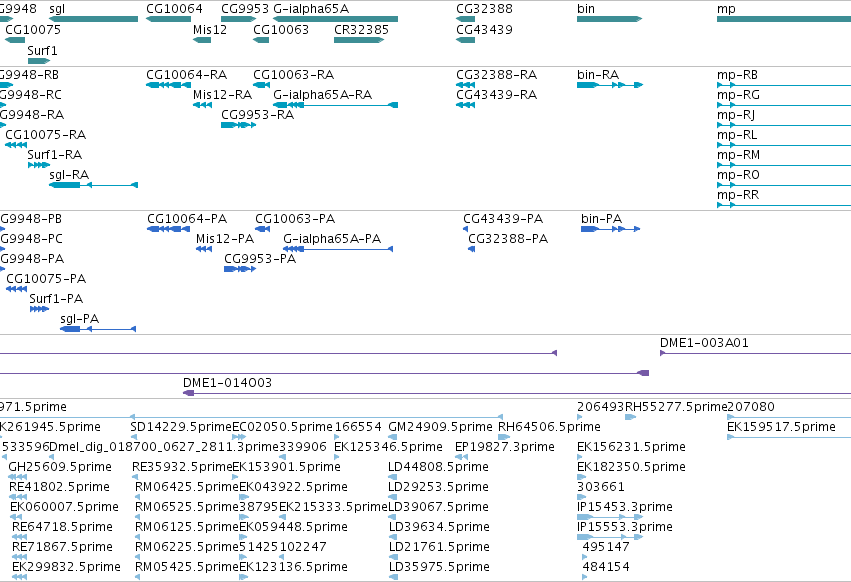
Task: Select the CG32388-RA transcript label
Action: (x=497, y=74)
